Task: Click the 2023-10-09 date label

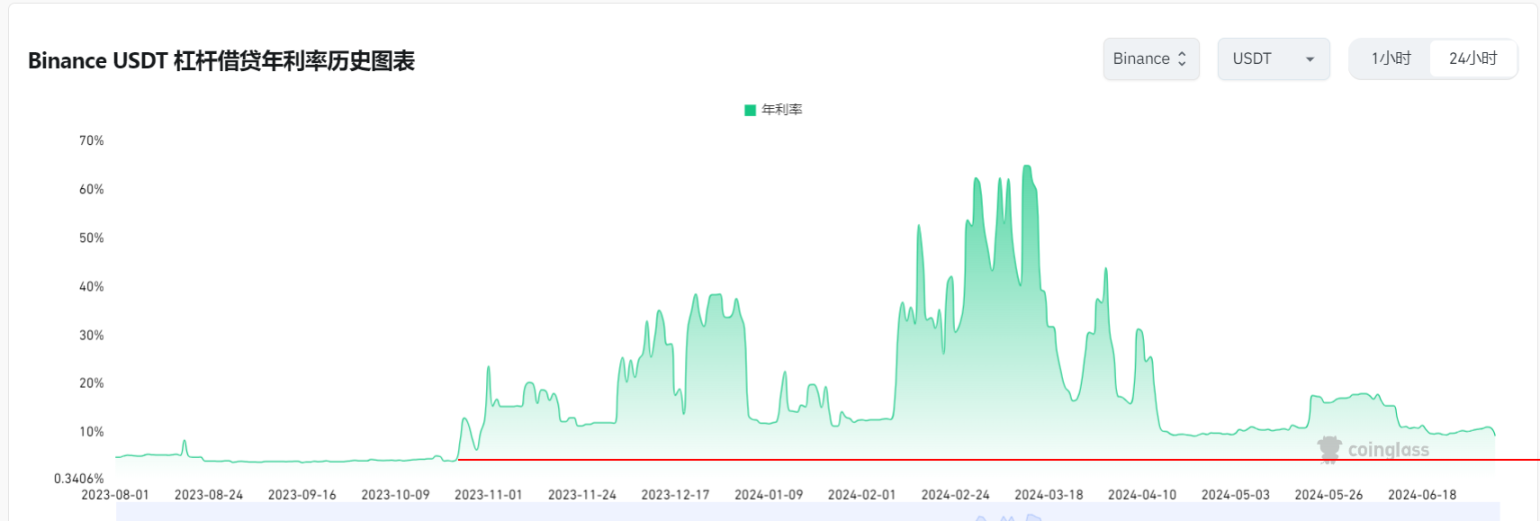Action: coord(395,495)
